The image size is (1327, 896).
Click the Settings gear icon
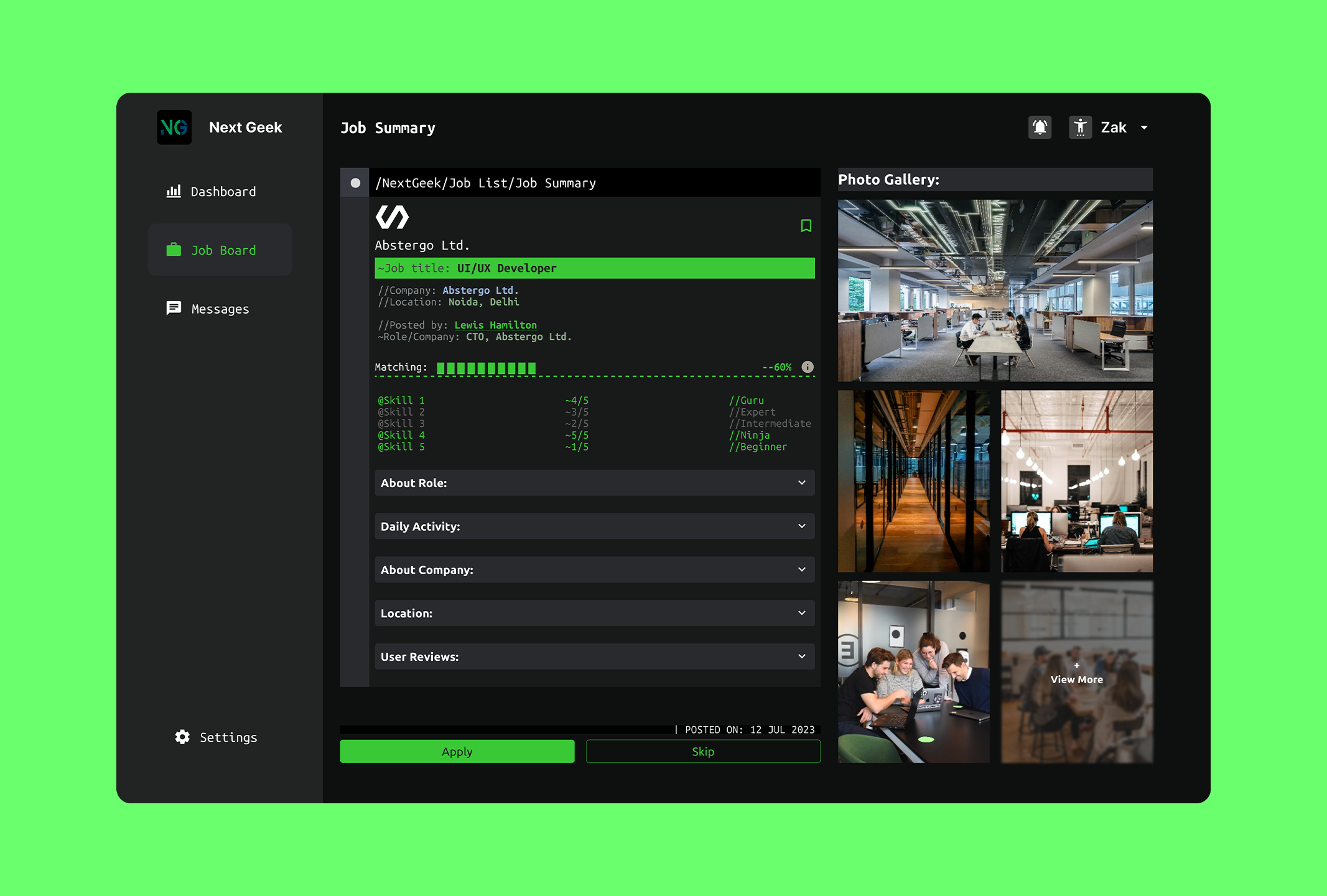click(182, 737)
